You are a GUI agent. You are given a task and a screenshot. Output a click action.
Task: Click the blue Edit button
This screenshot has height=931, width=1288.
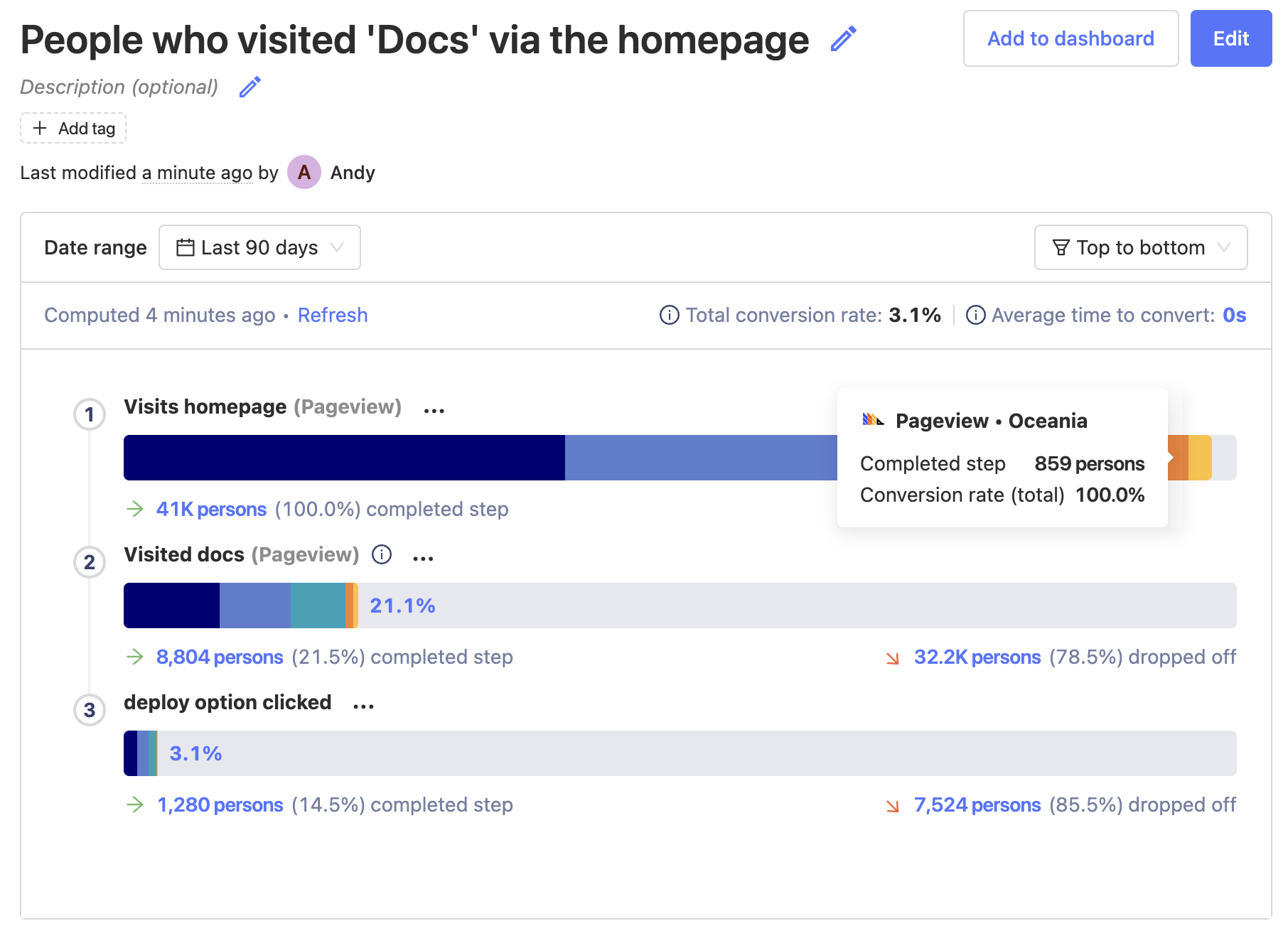pyautogui.click(x=1230, y=38)
